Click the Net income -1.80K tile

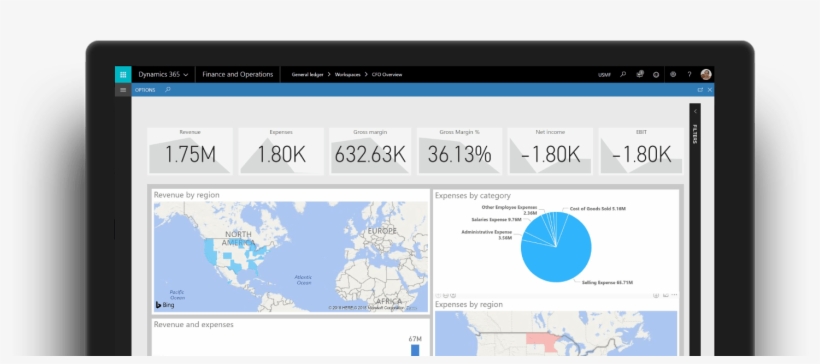click(550, 151)
